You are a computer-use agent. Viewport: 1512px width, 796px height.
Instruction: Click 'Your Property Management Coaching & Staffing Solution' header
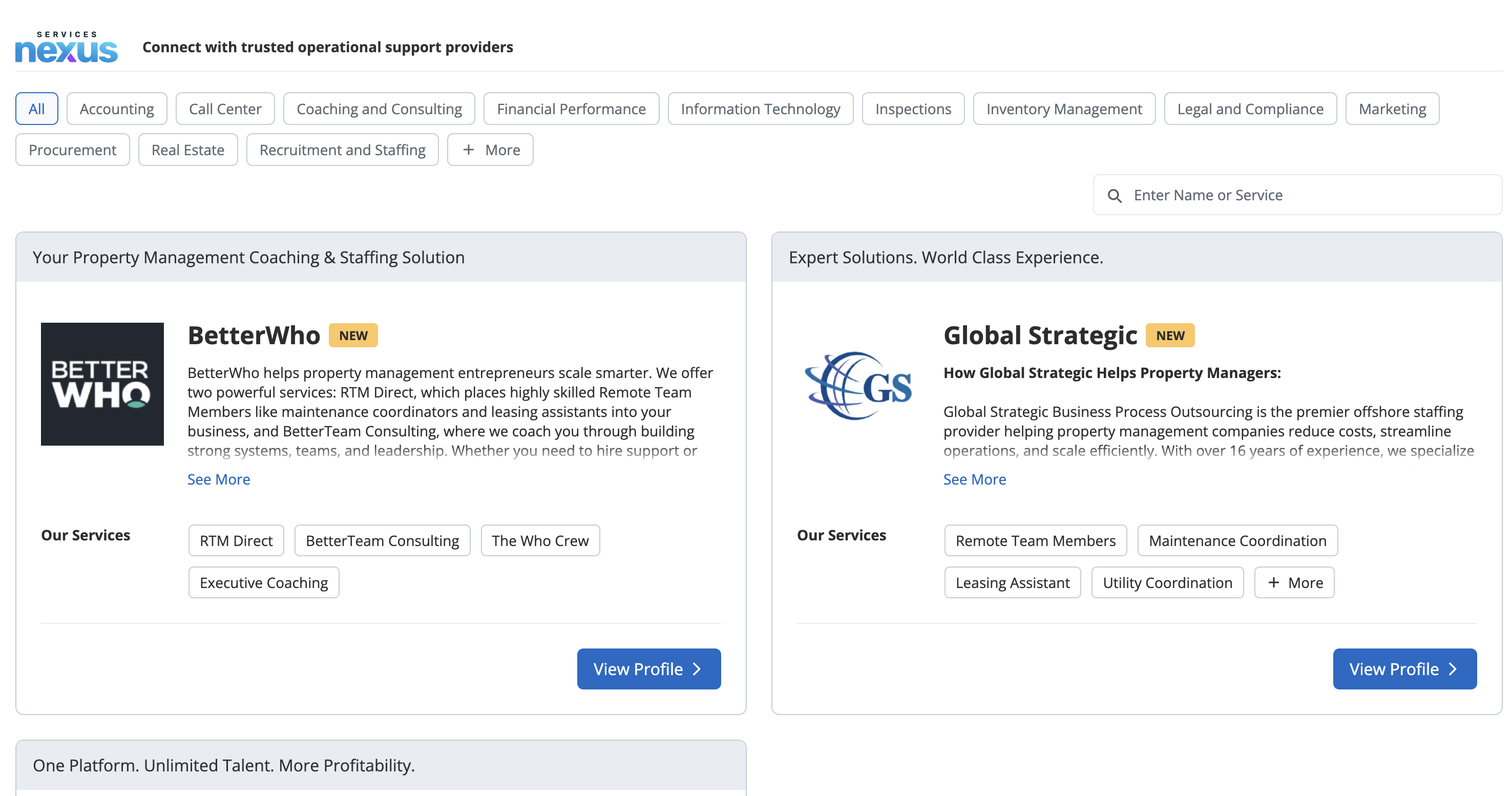click(249, 258)
